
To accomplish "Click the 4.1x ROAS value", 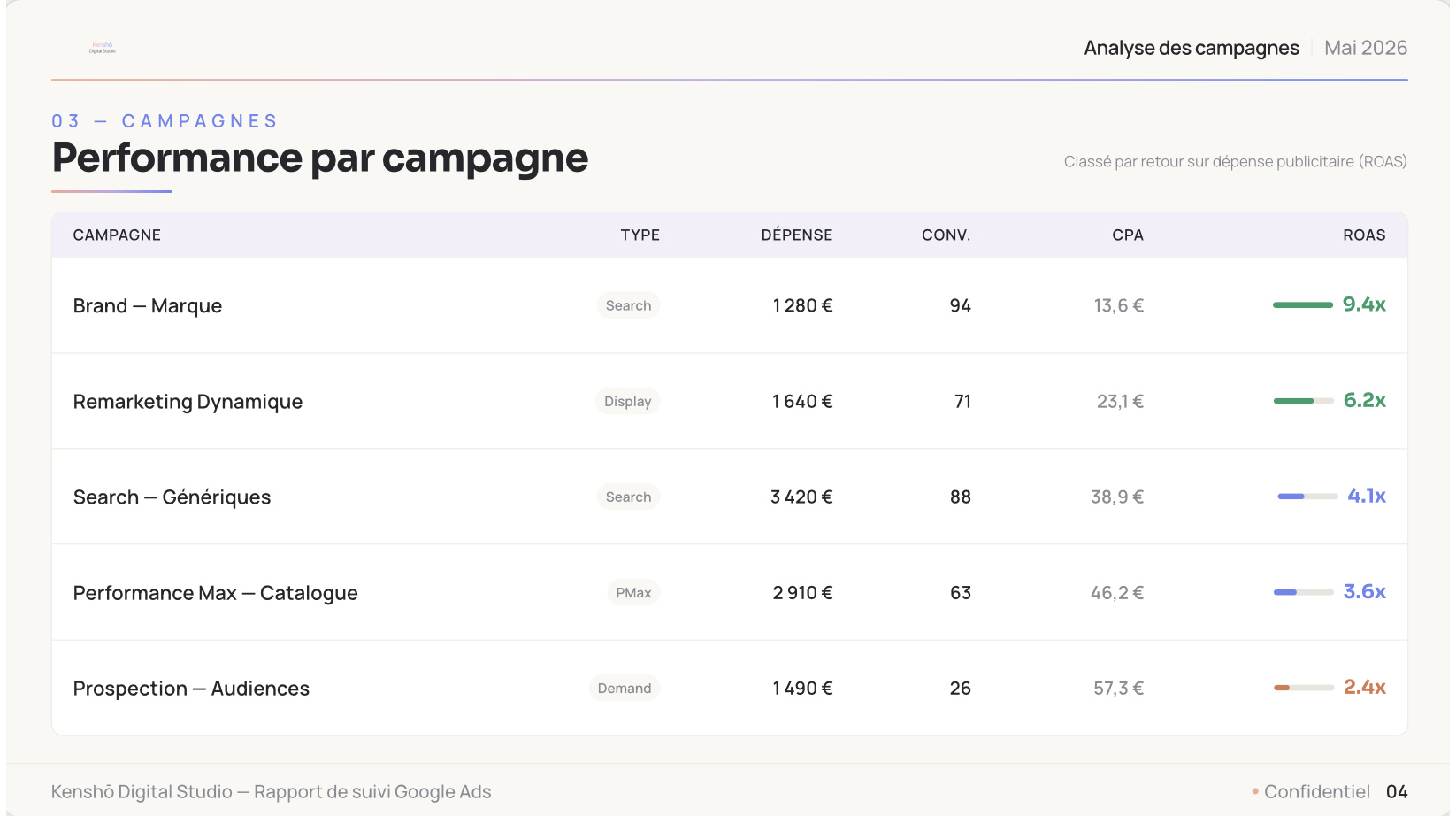I will [1367, 496].
